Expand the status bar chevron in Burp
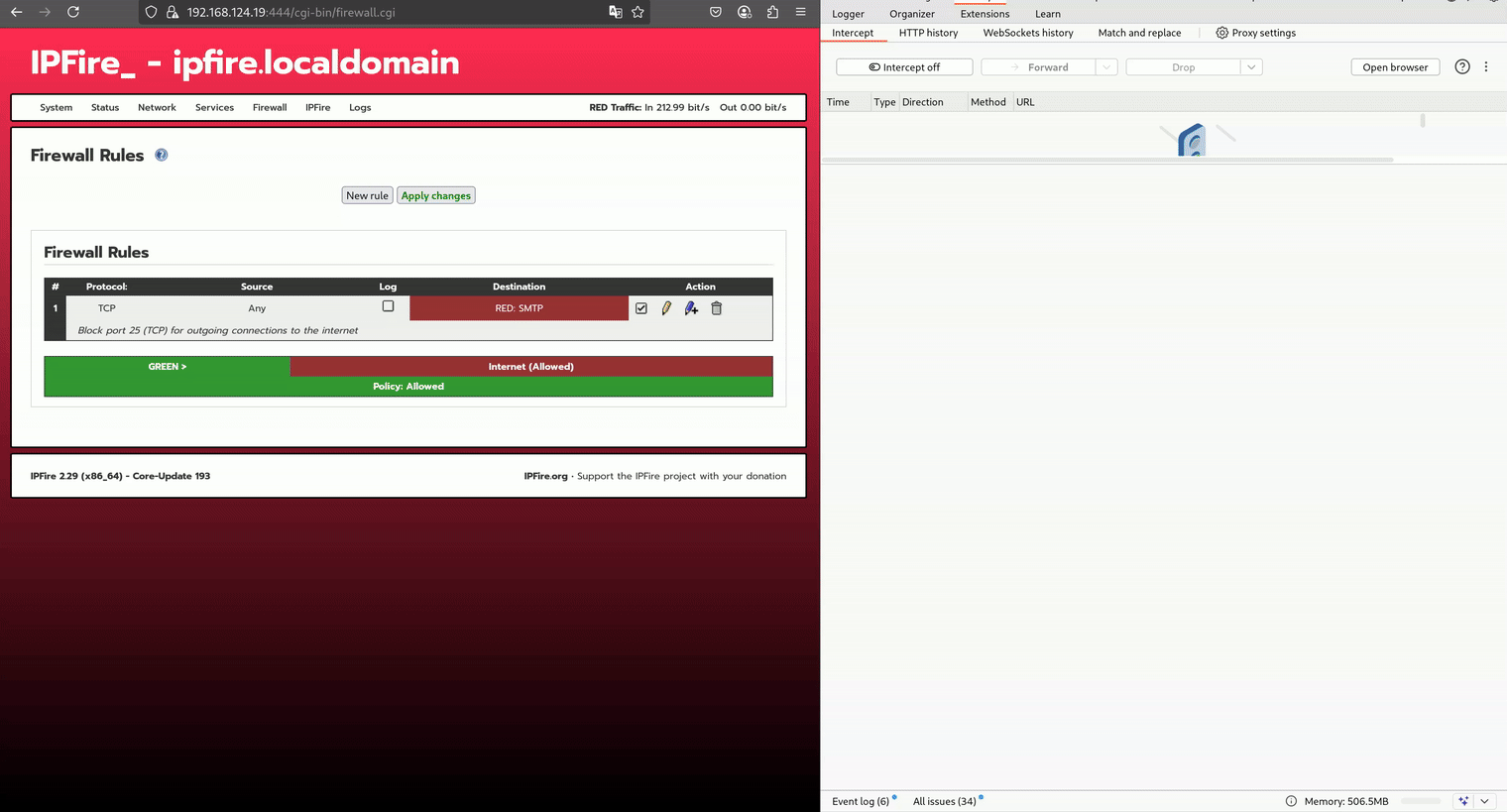This screenshot has width=1507, height=812. coord(1485,801)
